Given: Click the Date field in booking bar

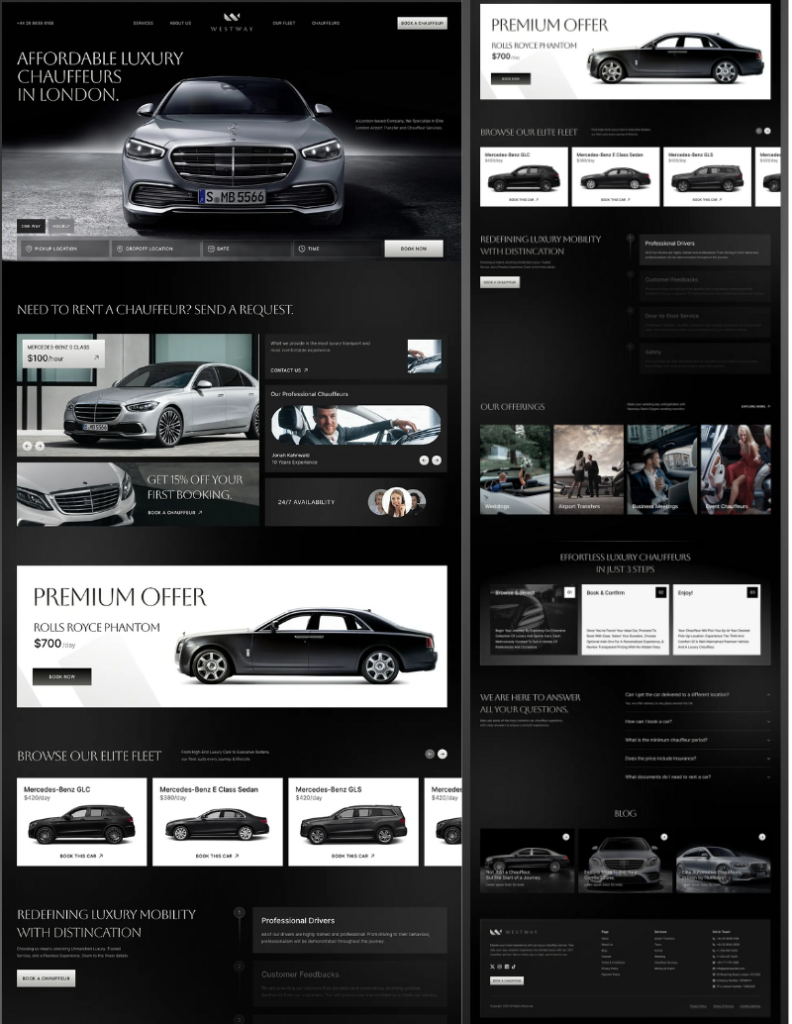Looking at the screenshot, I should [247, 249].
